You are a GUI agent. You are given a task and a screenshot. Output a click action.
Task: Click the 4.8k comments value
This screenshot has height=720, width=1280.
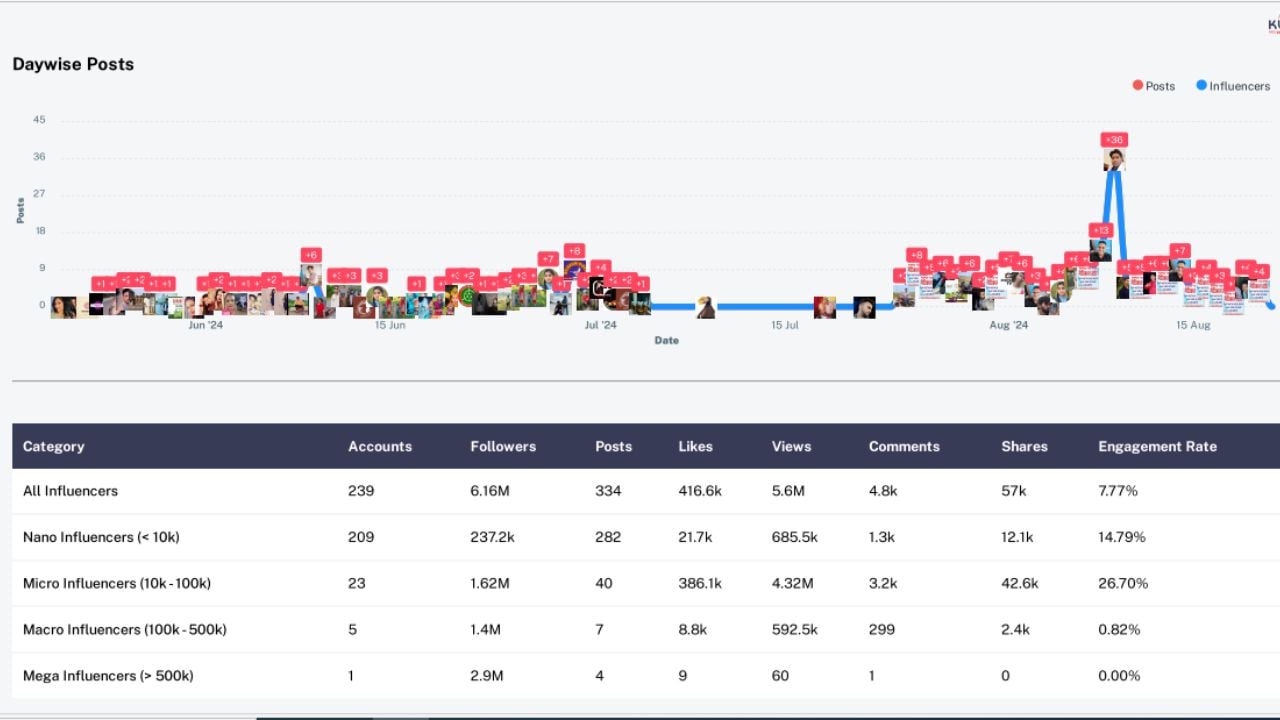tap(883, 491)
